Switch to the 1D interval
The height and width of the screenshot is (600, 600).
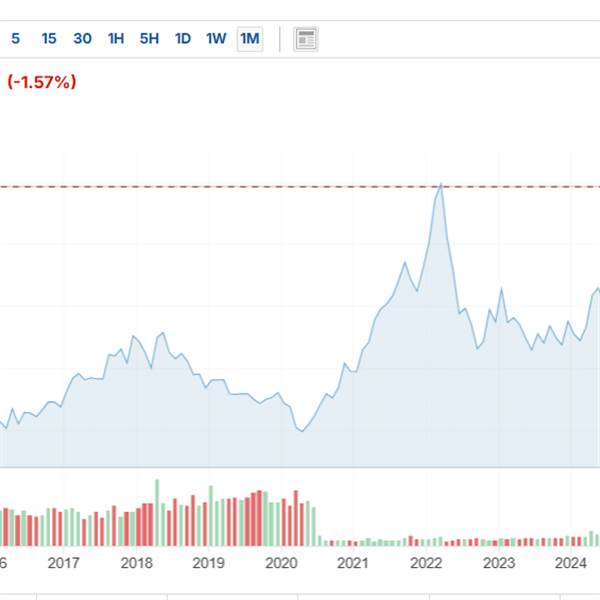183,39
